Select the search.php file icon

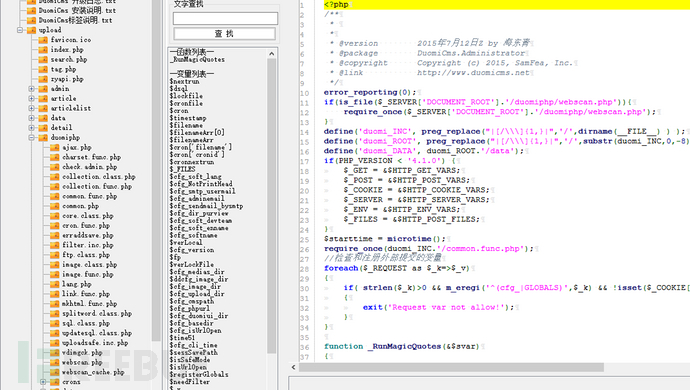[43, 59]
